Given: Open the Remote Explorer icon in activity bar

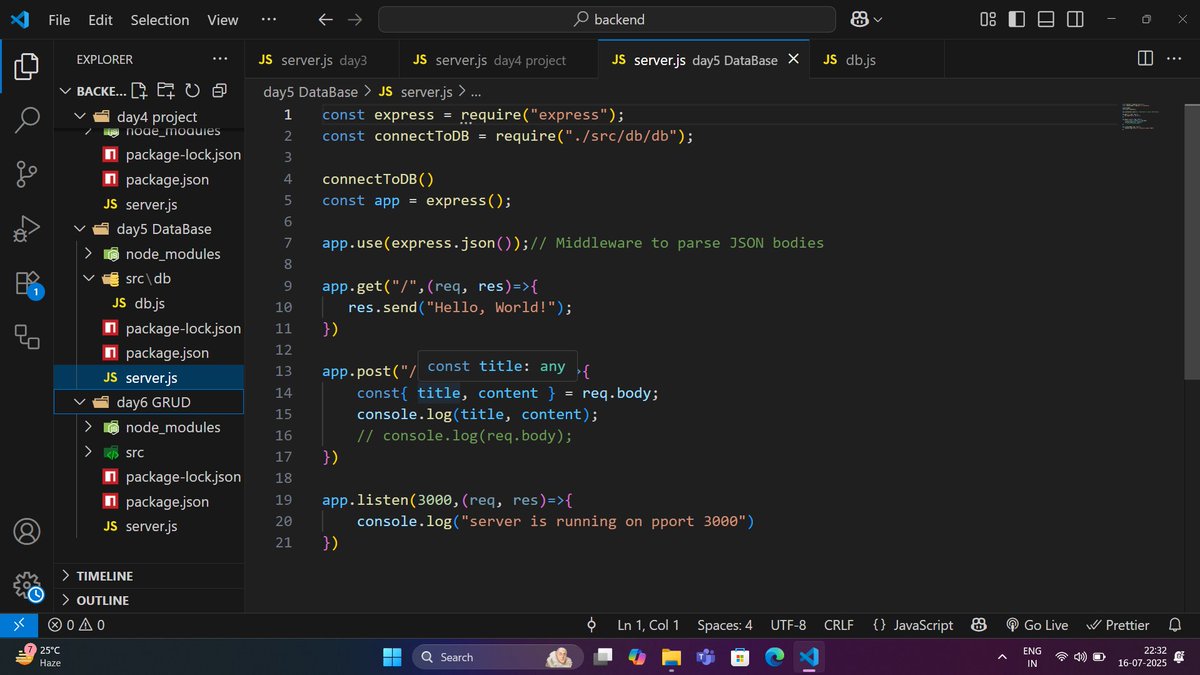Looking at the screenshot, I should coord(27,337).
